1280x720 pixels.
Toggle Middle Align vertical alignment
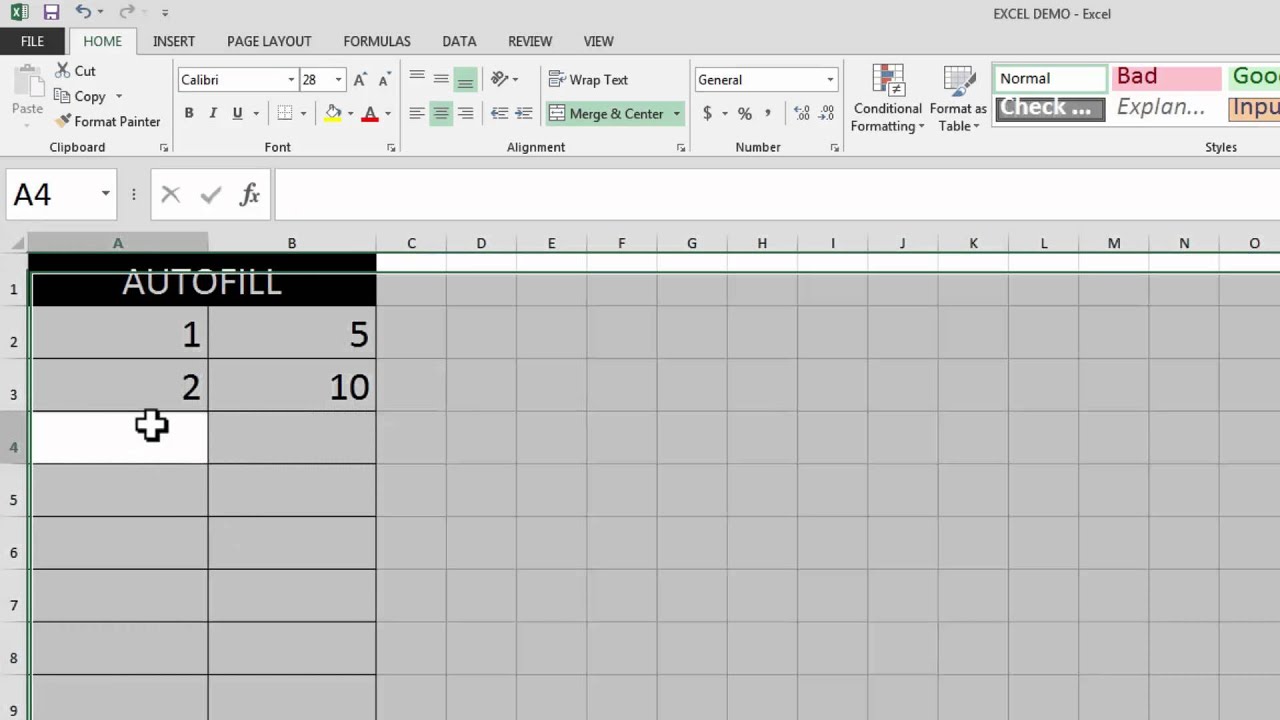click(441, 79)
